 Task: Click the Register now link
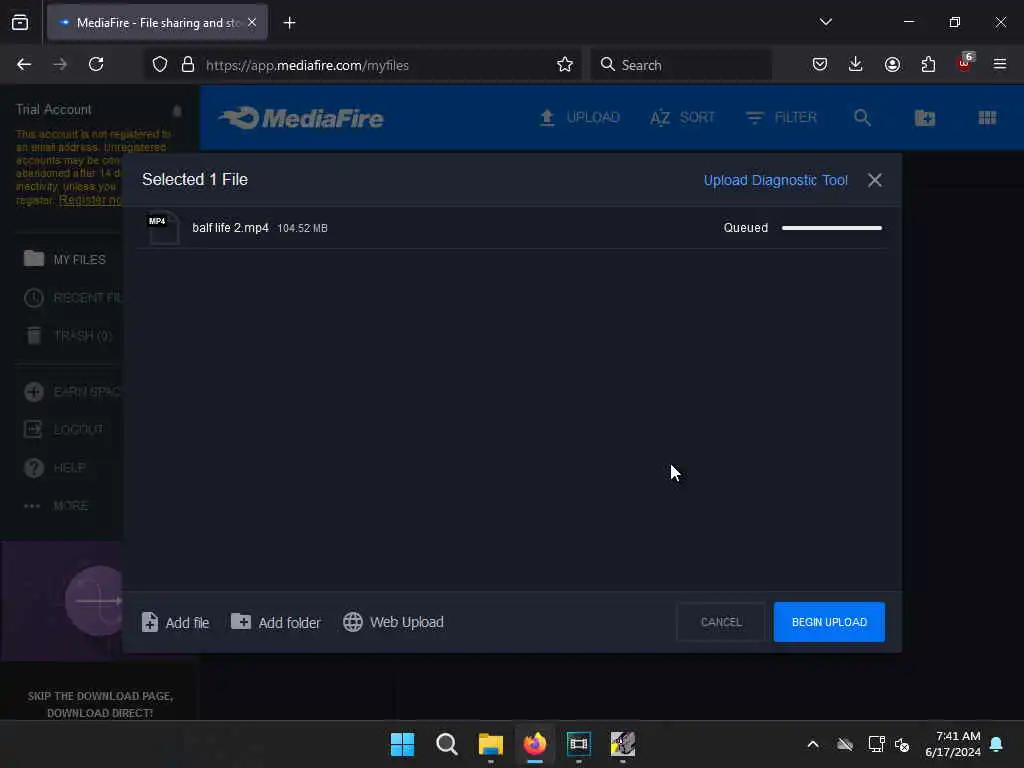pyautogui.click(x=90, y=200)
